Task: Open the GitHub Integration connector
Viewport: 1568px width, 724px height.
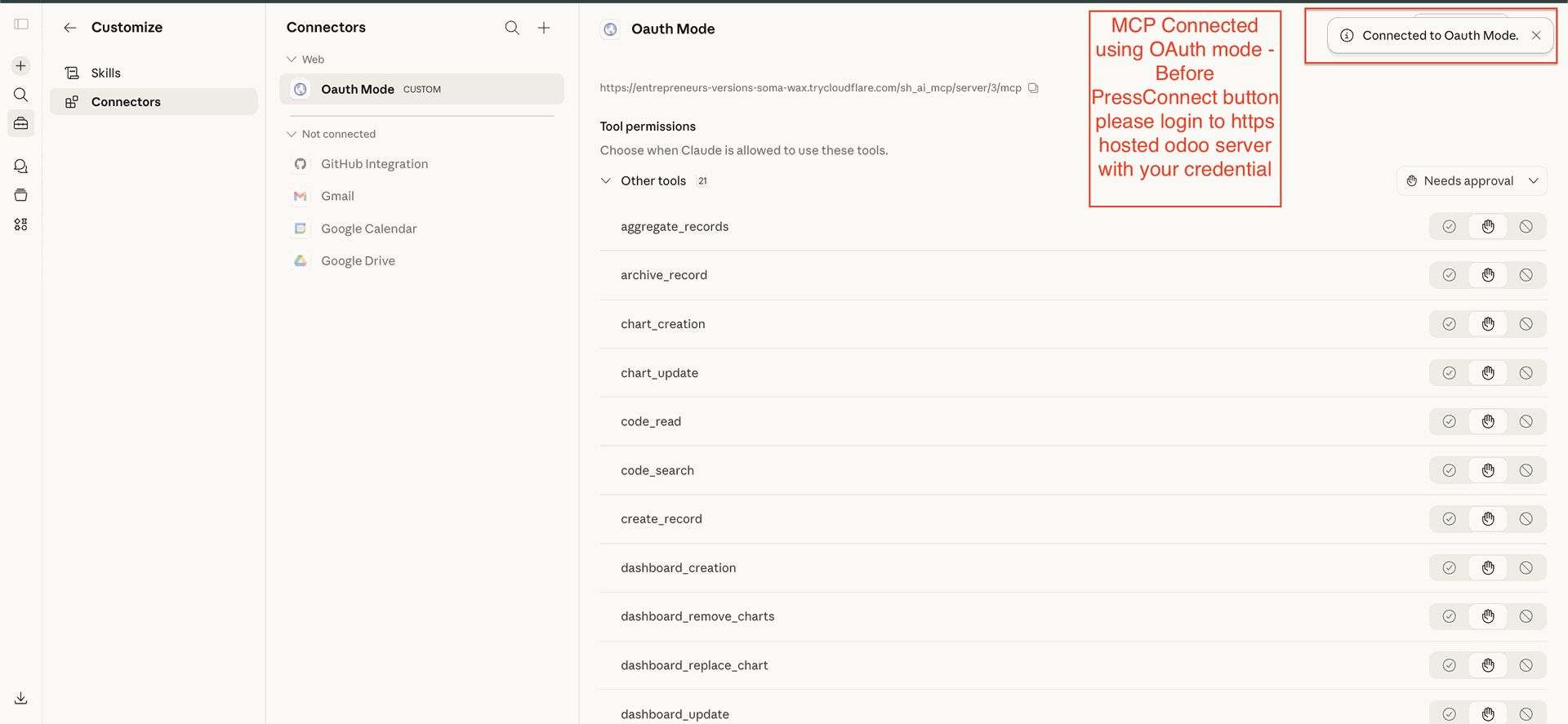Action: 374,164
